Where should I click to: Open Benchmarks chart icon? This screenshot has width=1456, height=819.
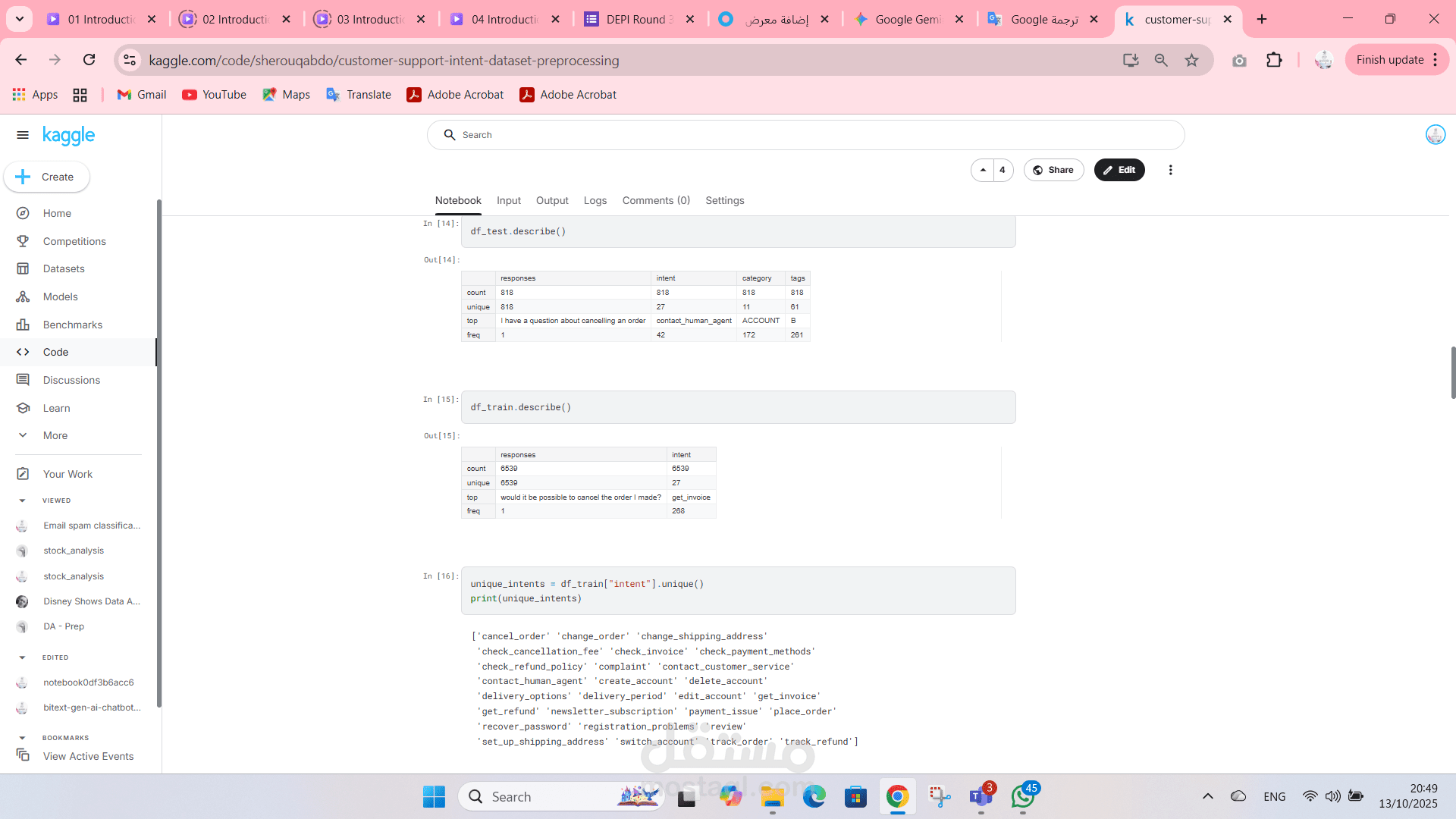23,325
